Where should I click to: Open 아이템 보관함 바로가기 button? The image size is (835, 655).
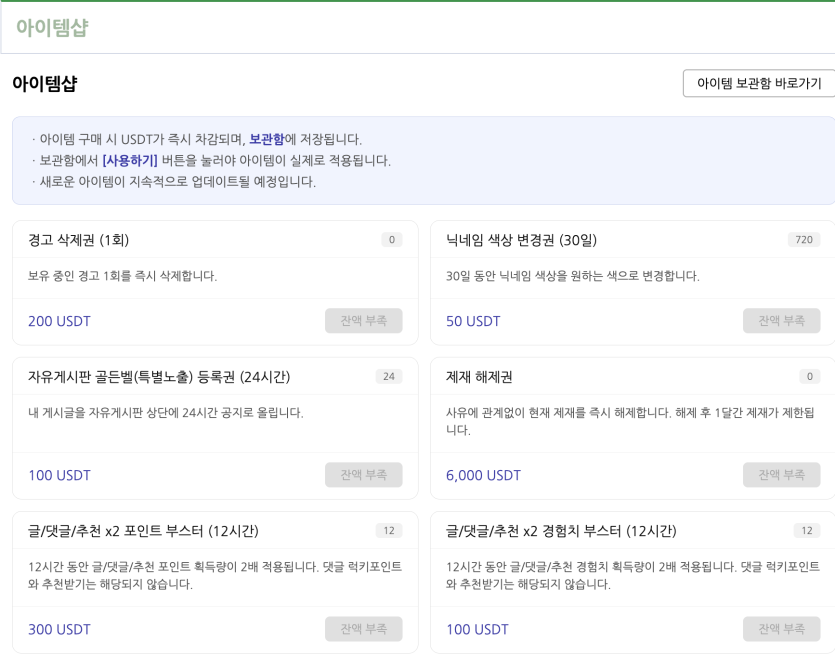pyautogui.click(x=759, y=83)
